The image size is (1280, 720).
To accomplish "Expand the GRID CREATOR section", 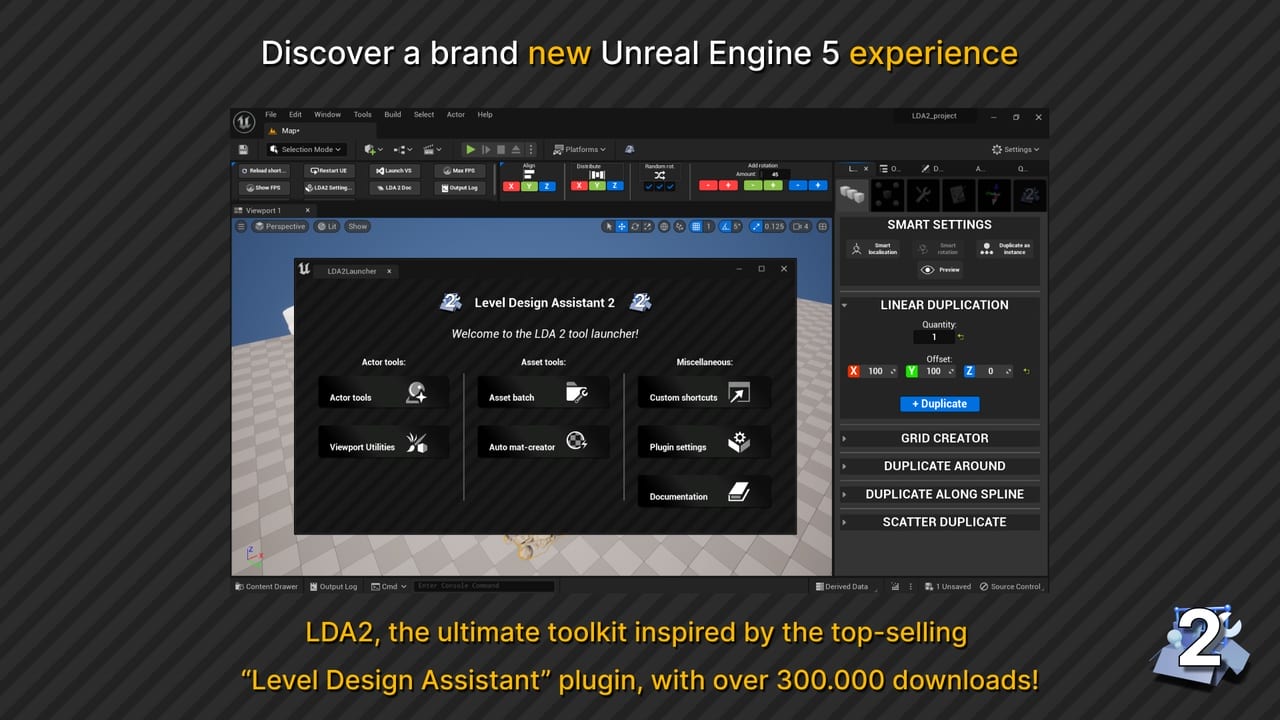I will coord(943,438).
